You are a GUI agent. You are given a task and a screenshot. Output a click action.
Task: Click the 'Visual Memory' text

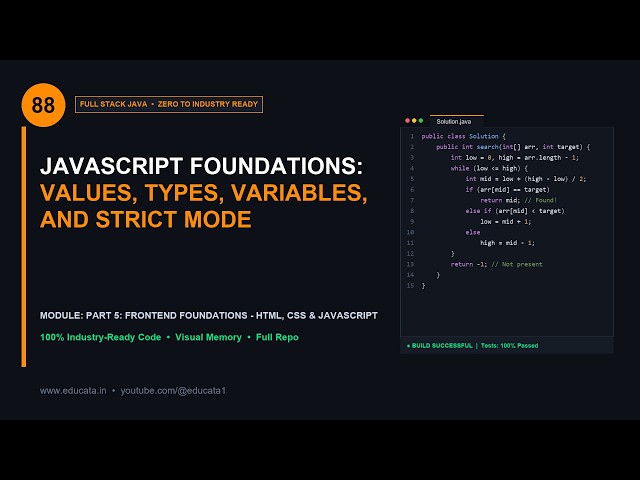pos(208,338)
